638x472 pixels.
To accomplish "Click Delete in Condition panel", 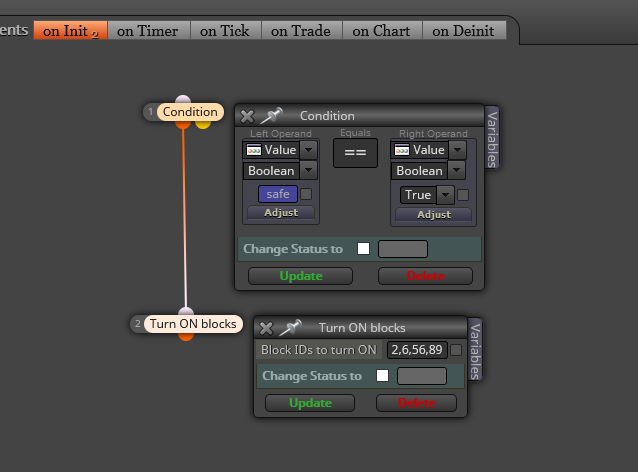I will (425, 276).
